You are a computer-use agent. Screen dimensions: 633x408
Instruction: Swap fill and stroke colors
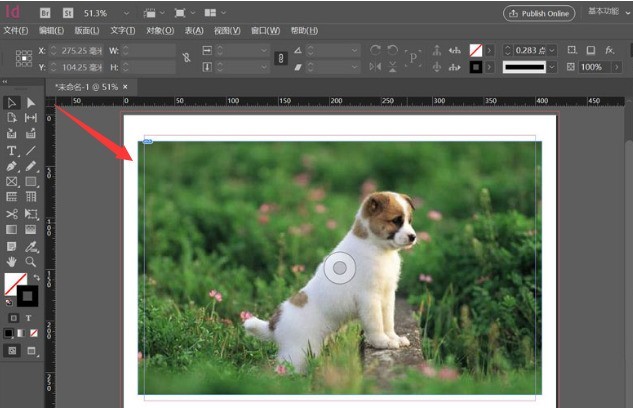37,277
